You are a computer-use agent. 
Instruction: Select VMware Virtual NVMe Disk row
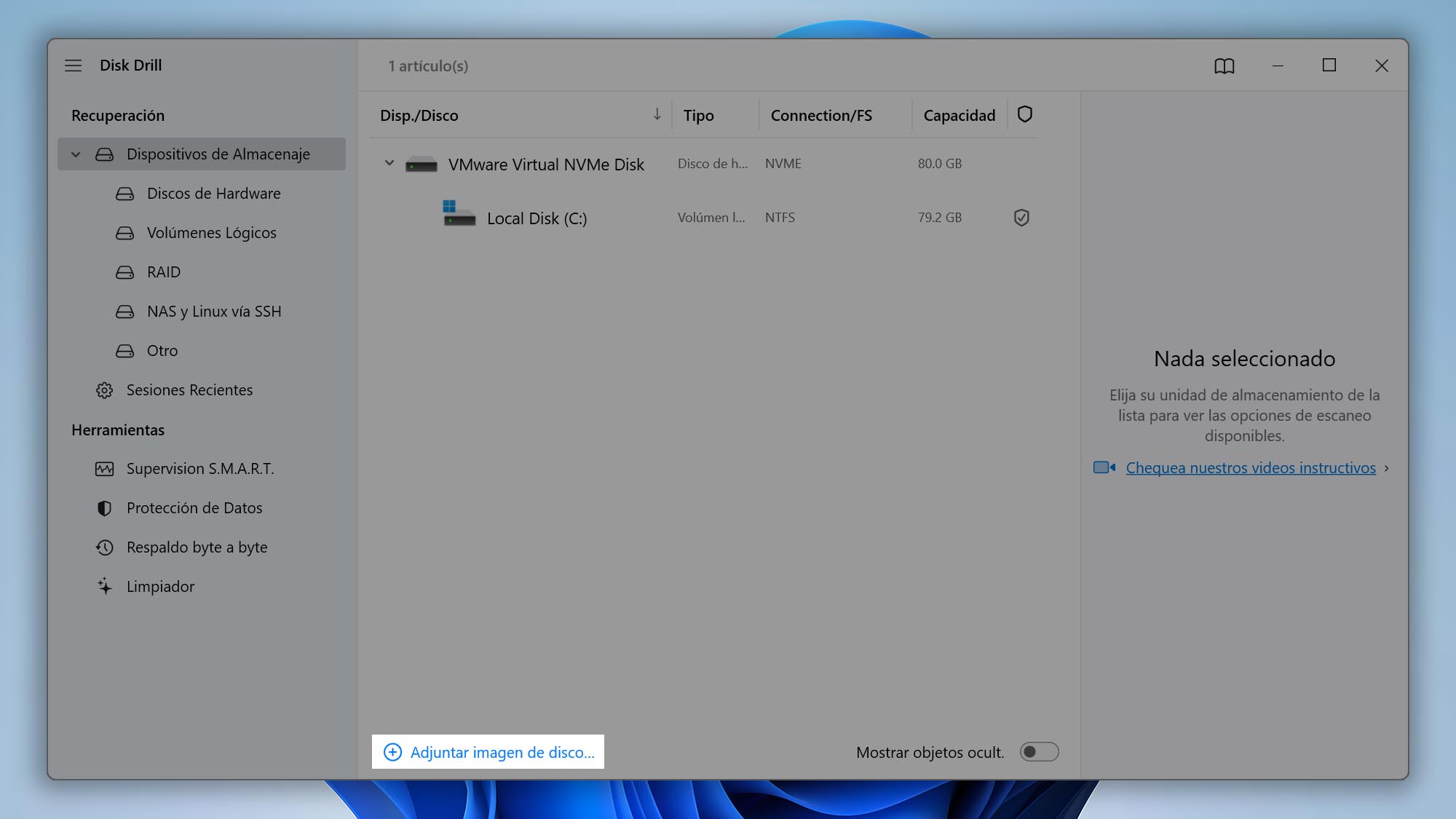[x=703, y=165]
